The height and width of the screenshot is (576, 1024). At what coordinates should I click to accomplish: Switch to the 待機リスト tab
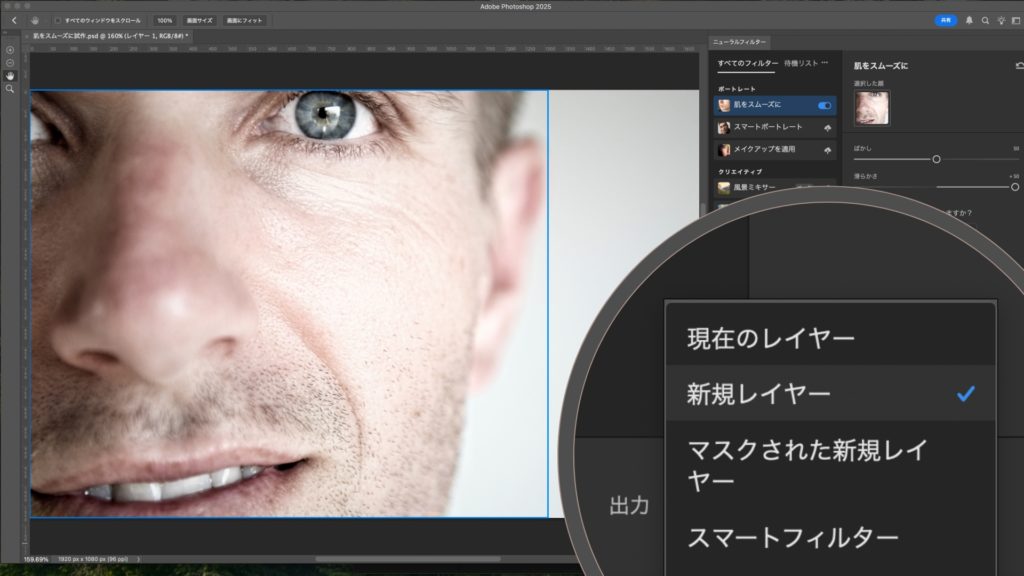tap(802, 63)
